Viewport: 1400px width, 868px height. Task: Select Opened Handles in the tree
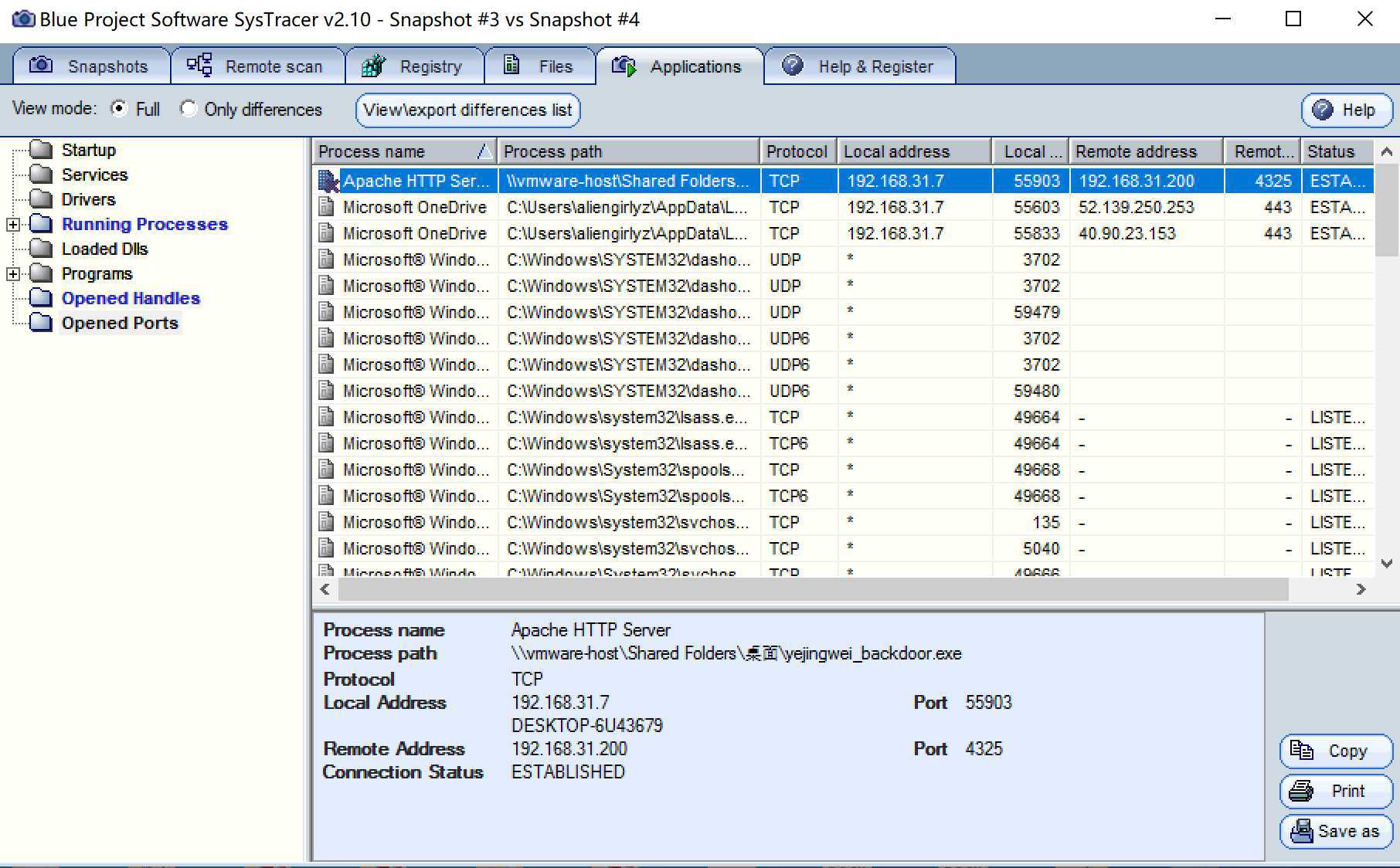click(131, 298)
